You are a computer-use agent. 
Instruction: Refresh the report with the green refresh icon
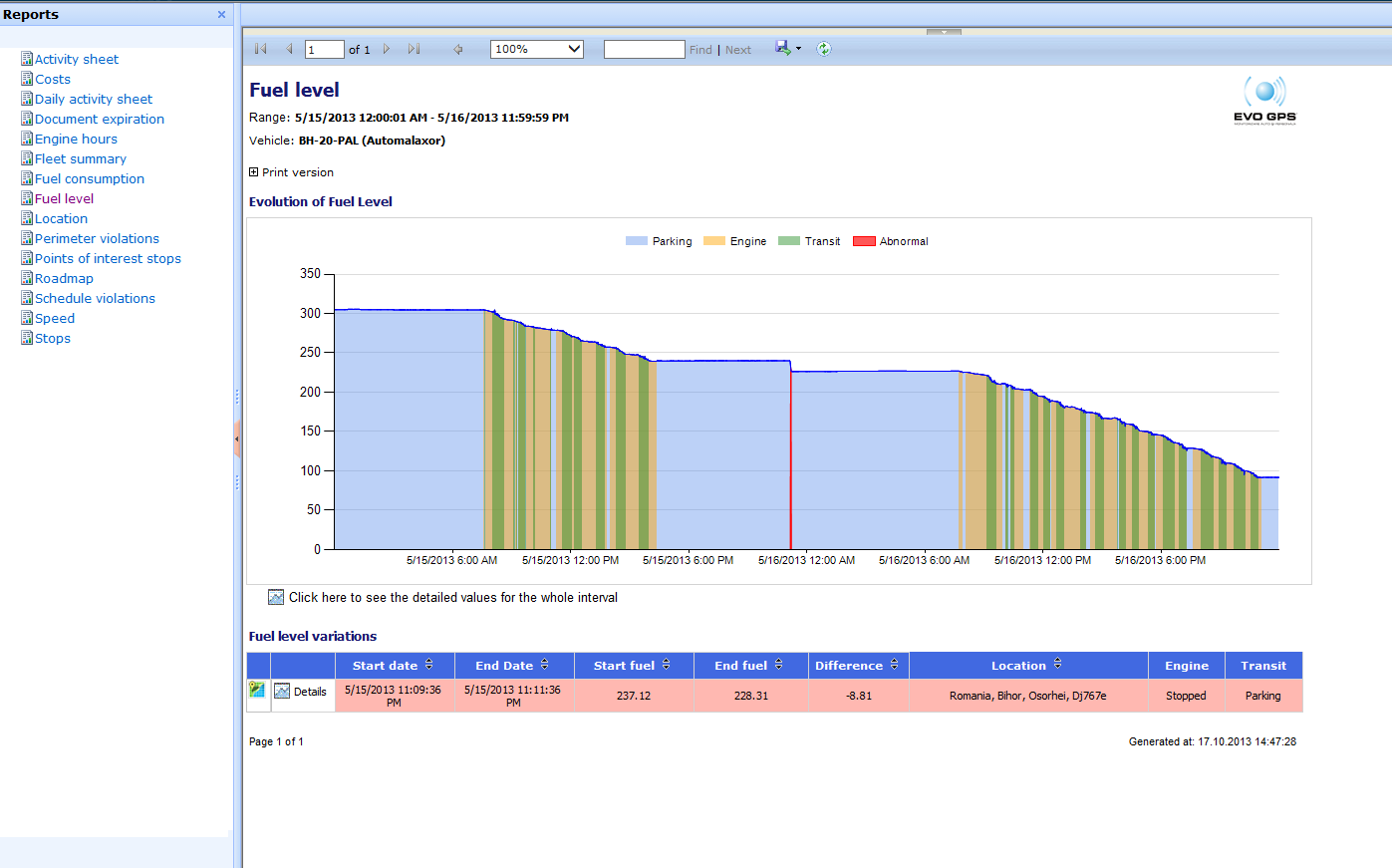[824, 49]
